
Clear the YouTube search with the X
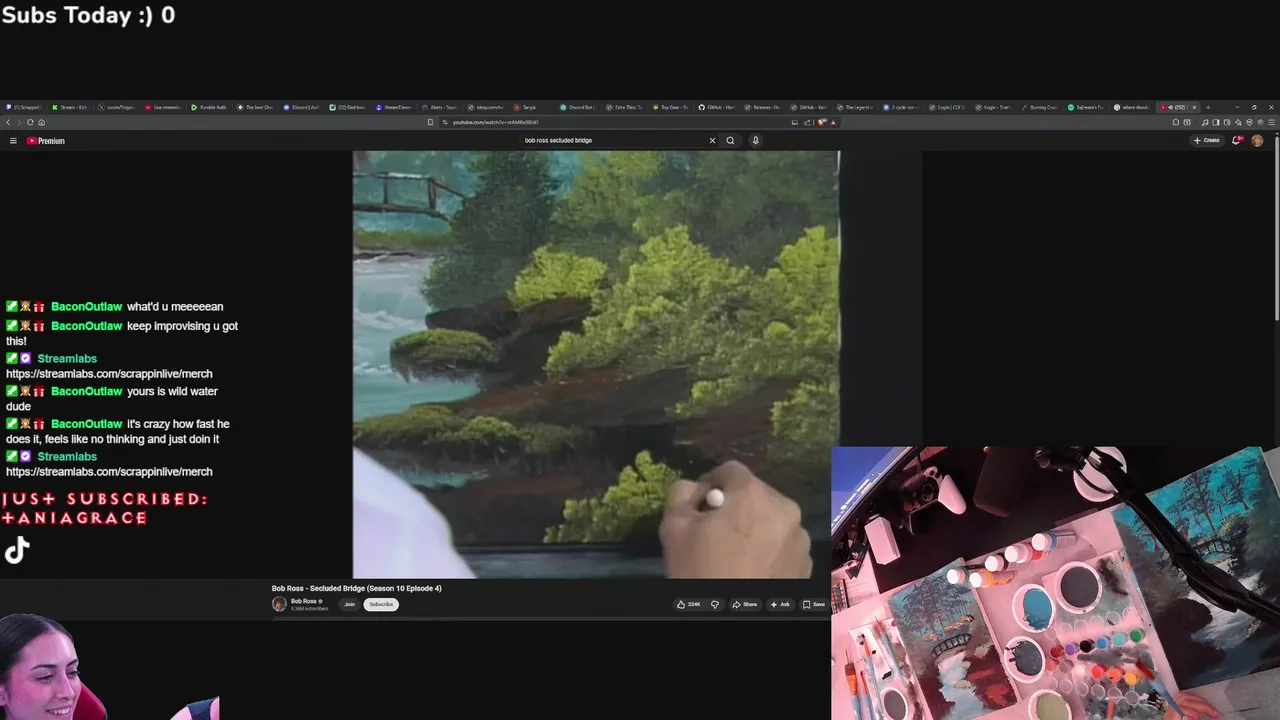pos(712,140)
